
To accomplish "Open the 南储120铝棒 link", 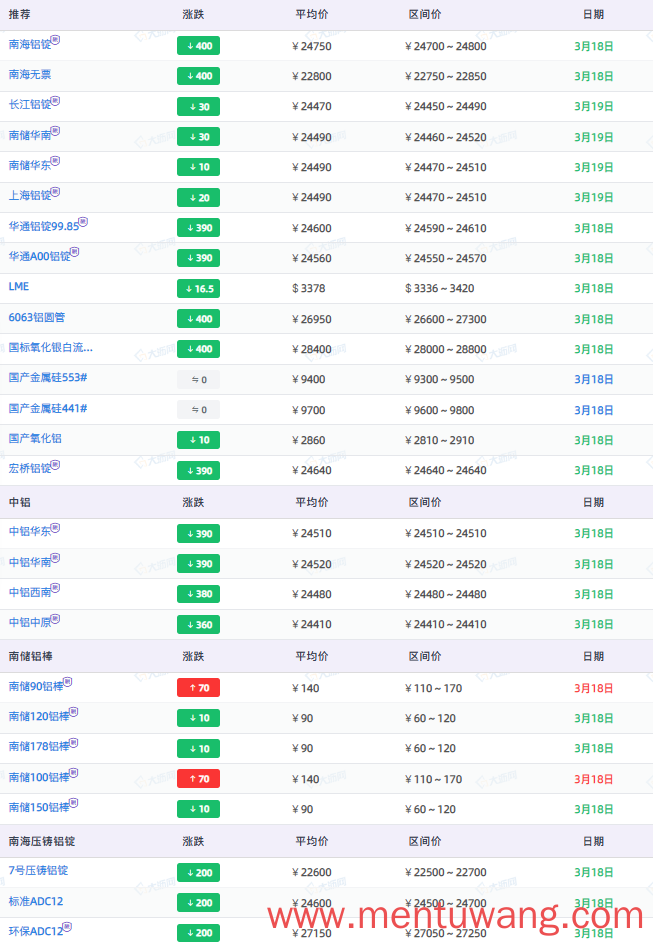I will tap(39, 717).
